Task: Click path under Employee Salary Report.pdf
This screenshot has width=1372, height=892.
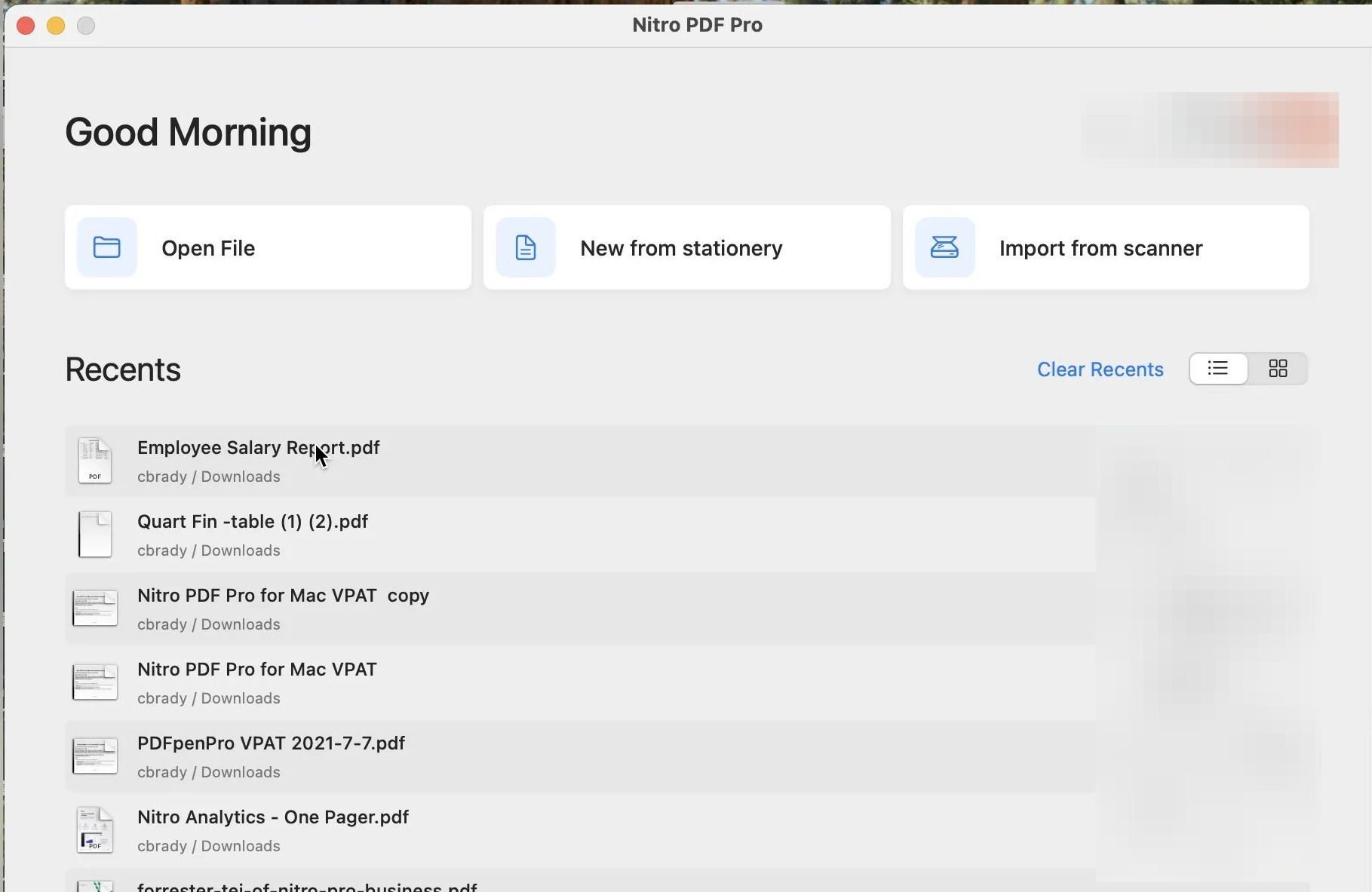Action: [209, 477]
